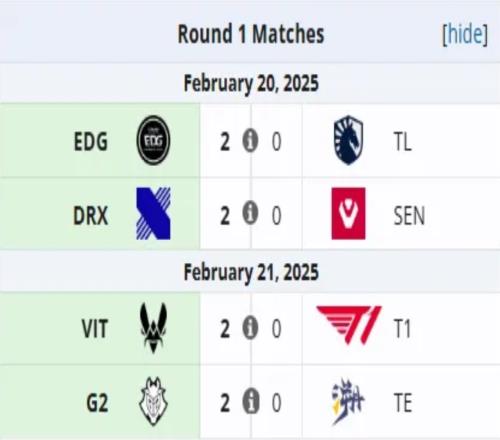Click the G2 samurai logo
Image resolution: width=500 pixels, height=440 pixels.
(x=153, y=402)
